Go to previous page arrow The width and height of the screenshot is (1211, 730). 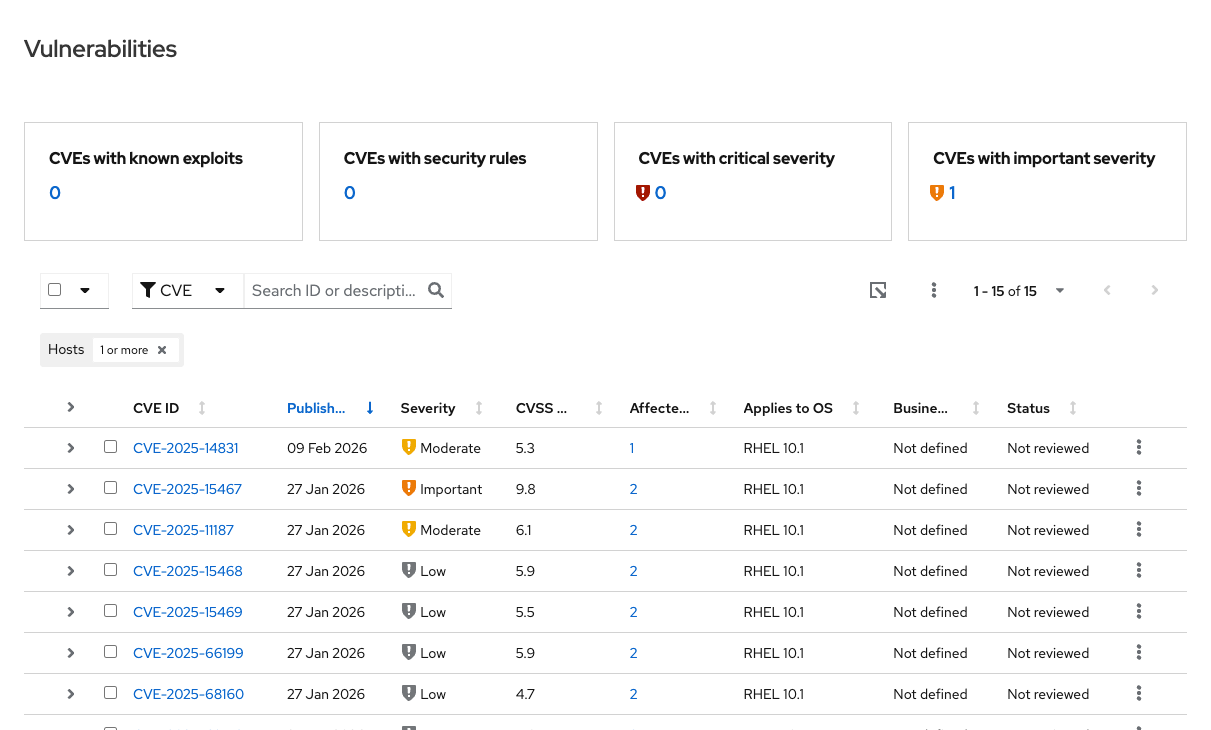(x=1107, y=290)
